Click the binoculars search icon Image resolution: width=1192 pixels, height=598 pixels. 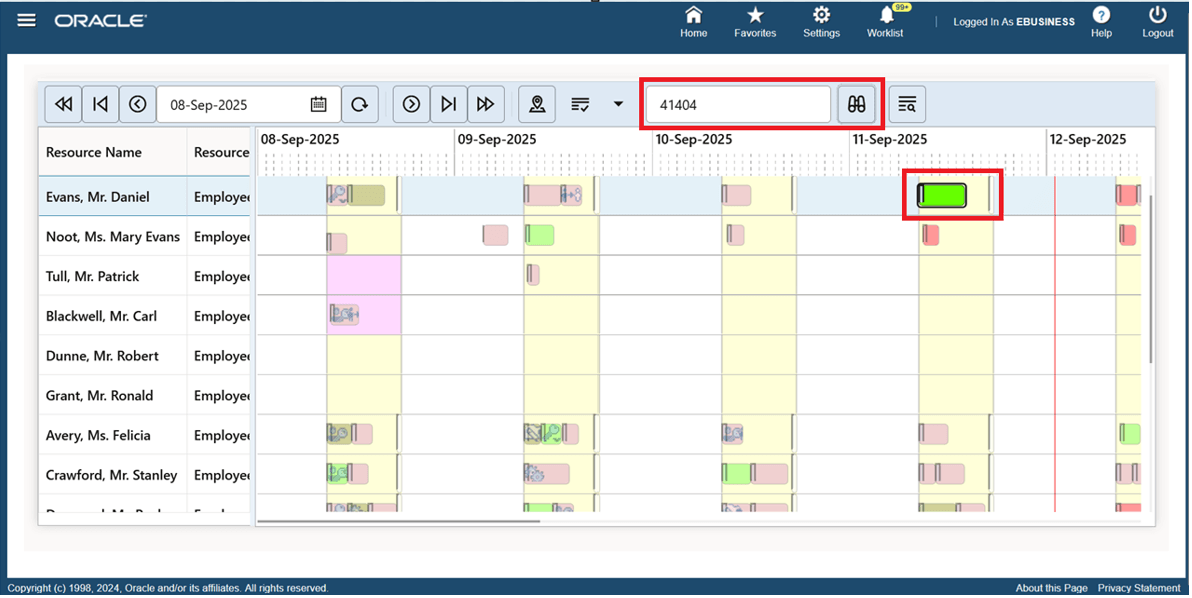(x=857, y=103)
